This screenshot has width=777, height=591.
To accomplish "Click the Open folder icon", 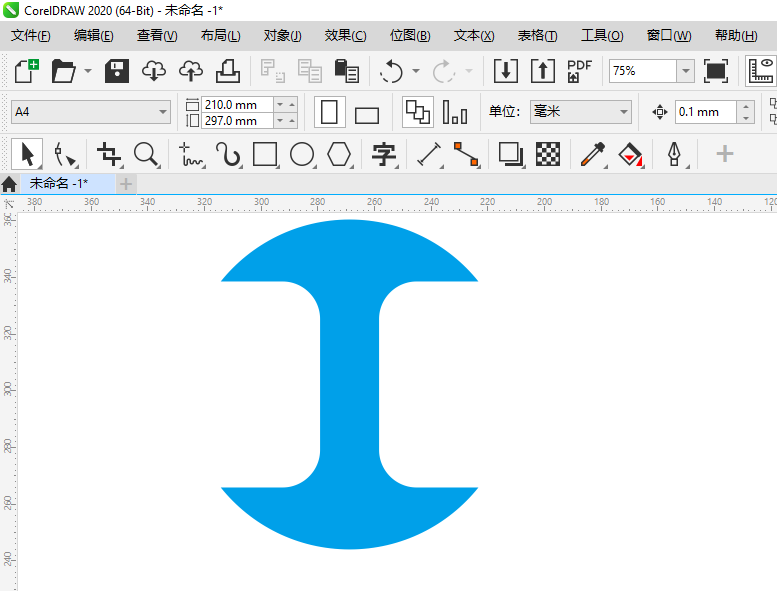I will click(x=63, y=71).
